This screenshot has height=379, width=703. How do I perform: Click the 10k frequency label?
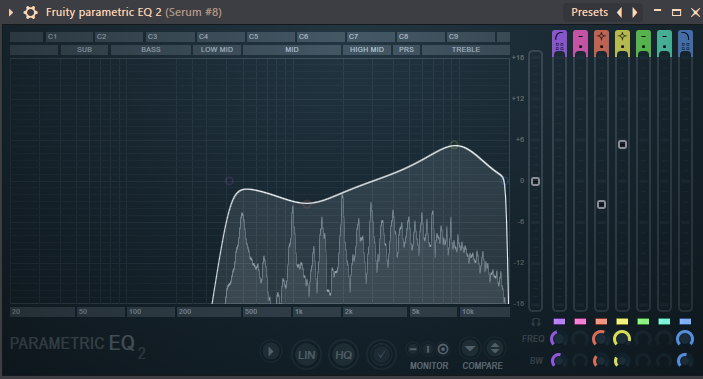pos(485,312)
